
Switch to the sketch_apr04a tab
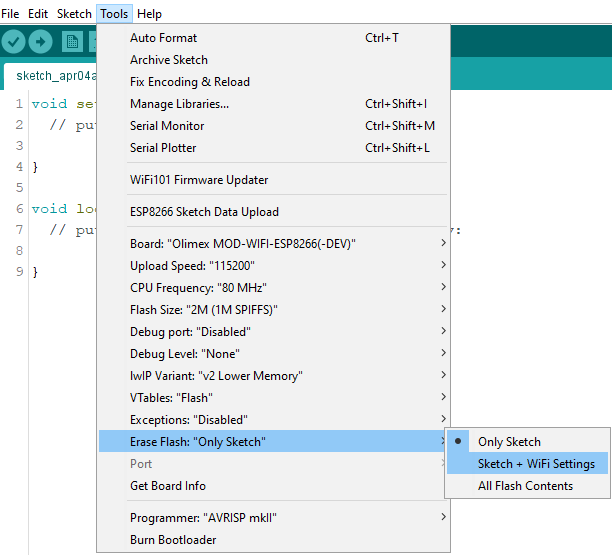(48, 76)
